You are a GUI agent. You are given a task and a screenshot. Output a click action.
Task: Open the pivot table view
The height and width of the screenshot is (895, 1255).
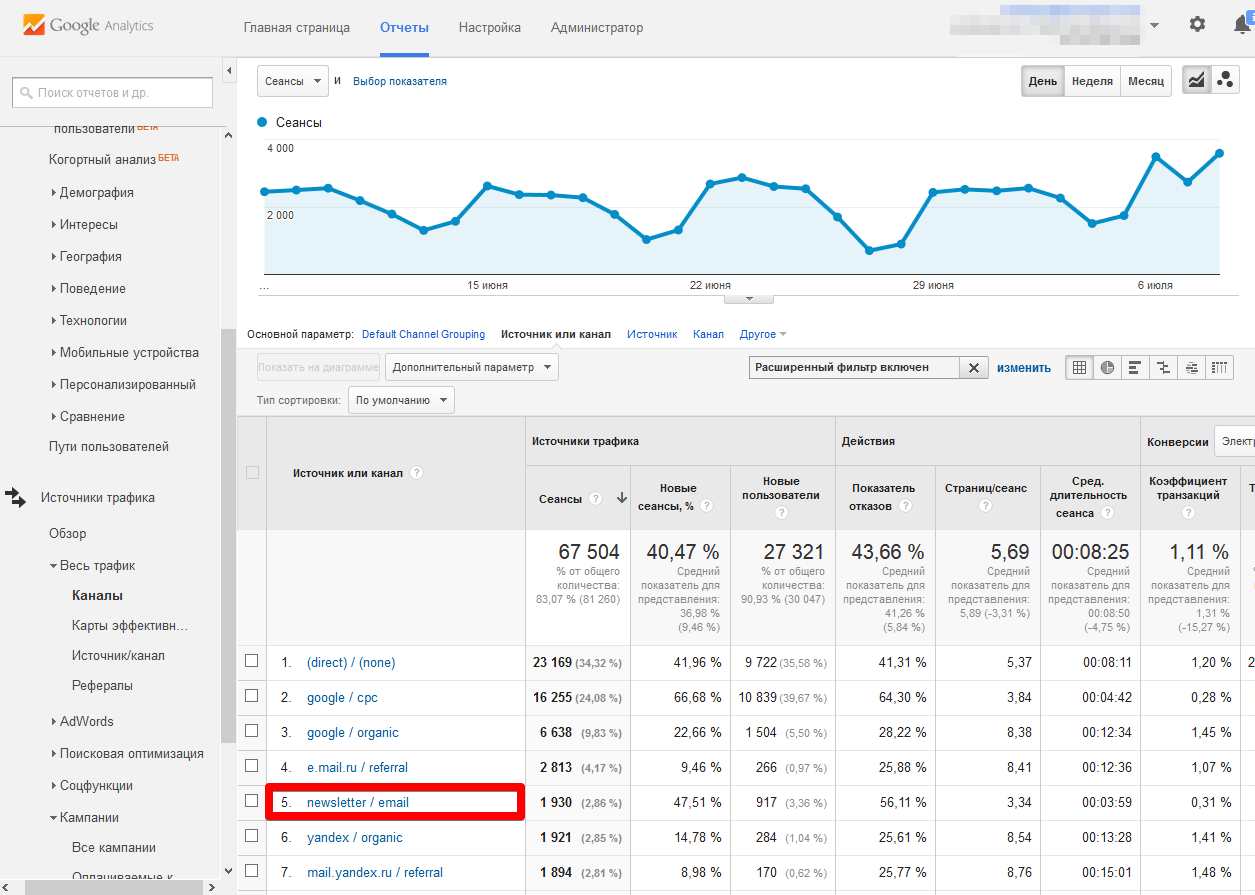[1219, 367]
